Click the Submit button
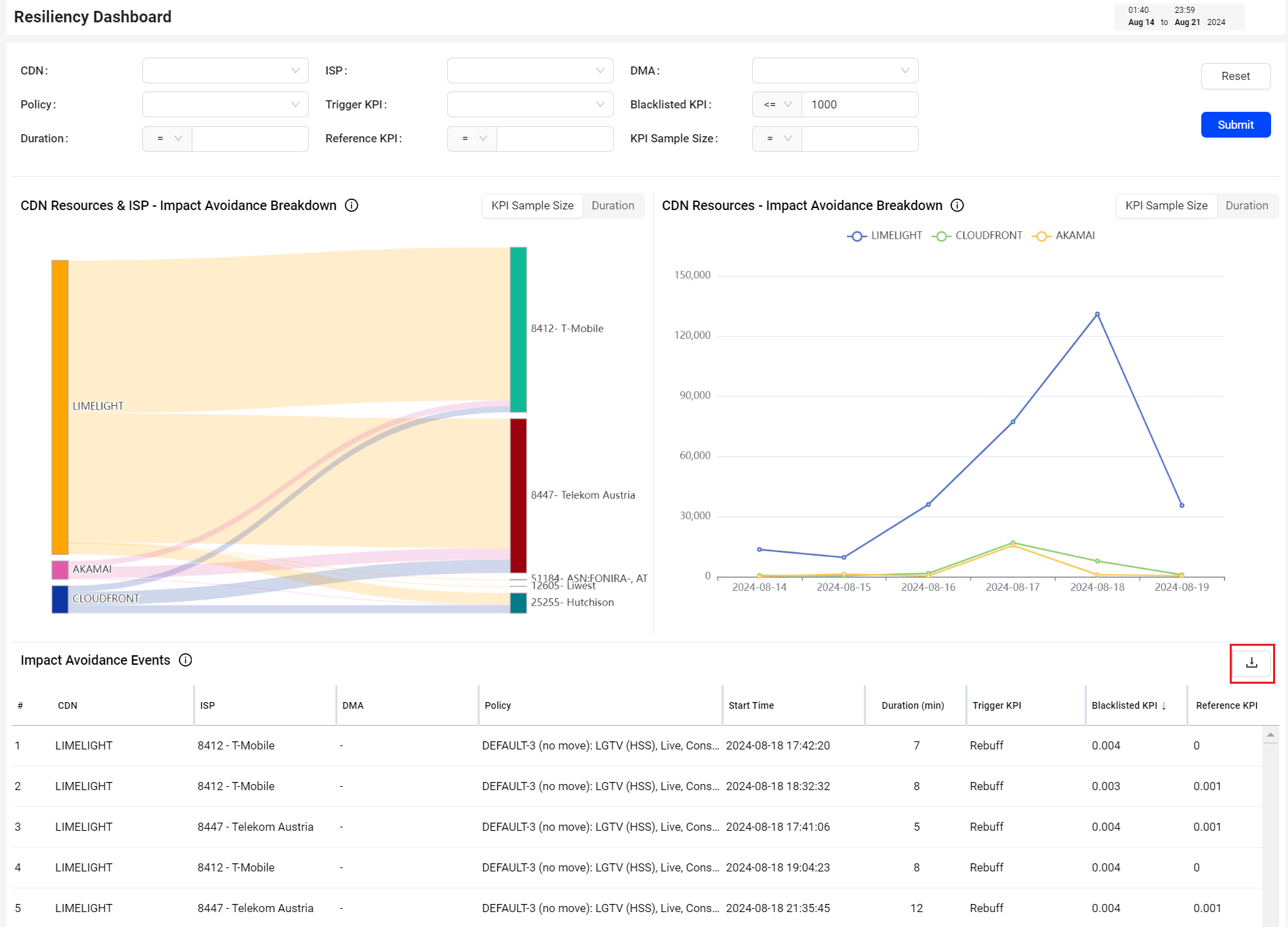 click(1236, 125)
